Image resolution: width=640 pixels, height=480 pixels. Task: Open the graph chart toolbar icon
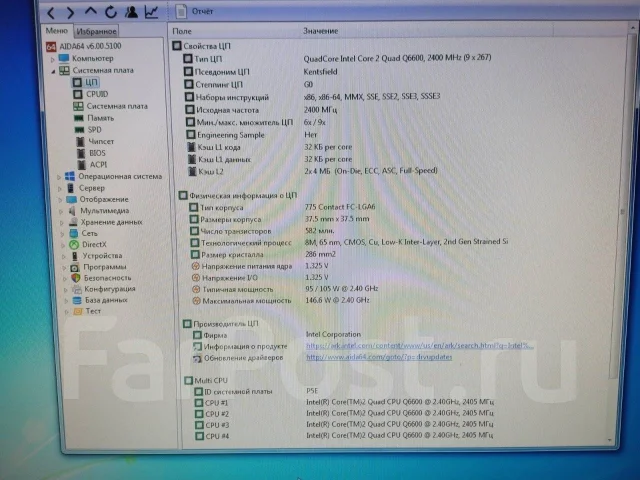pos(151,12)
